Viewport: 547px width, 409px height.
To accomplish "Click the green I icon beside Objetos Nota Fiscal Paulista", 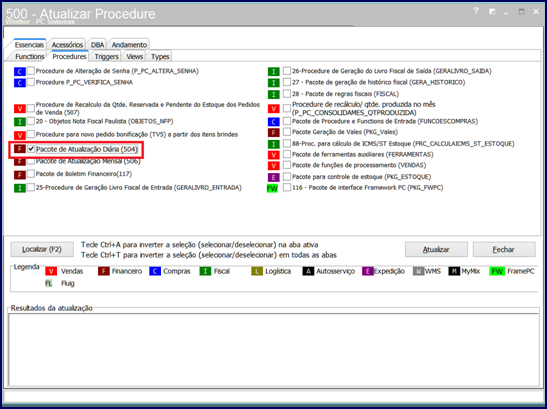I will pyautogui.click(x=20, y=122).
